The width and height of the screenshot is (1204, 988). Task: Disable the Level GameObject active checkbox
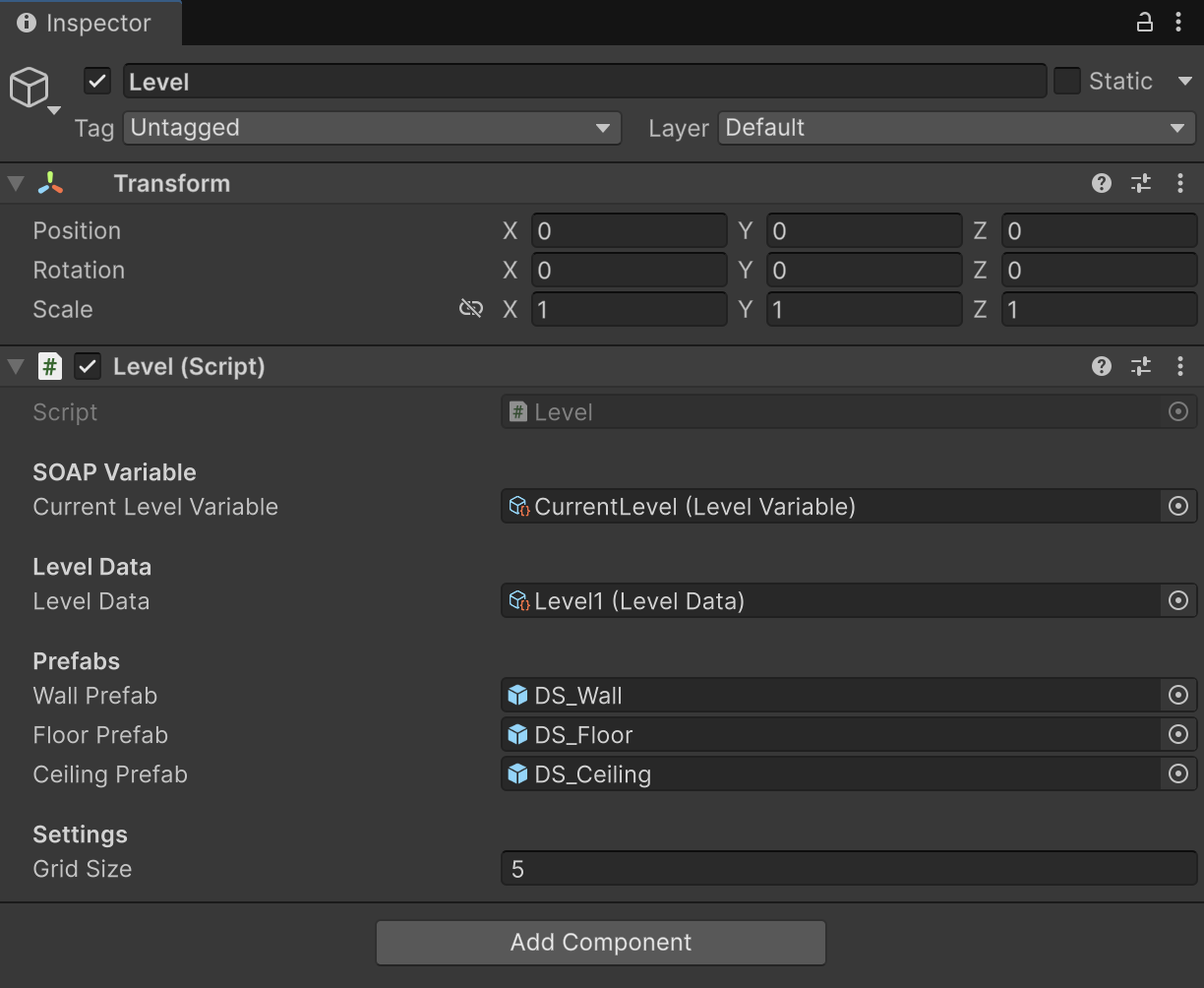[97, 82]
